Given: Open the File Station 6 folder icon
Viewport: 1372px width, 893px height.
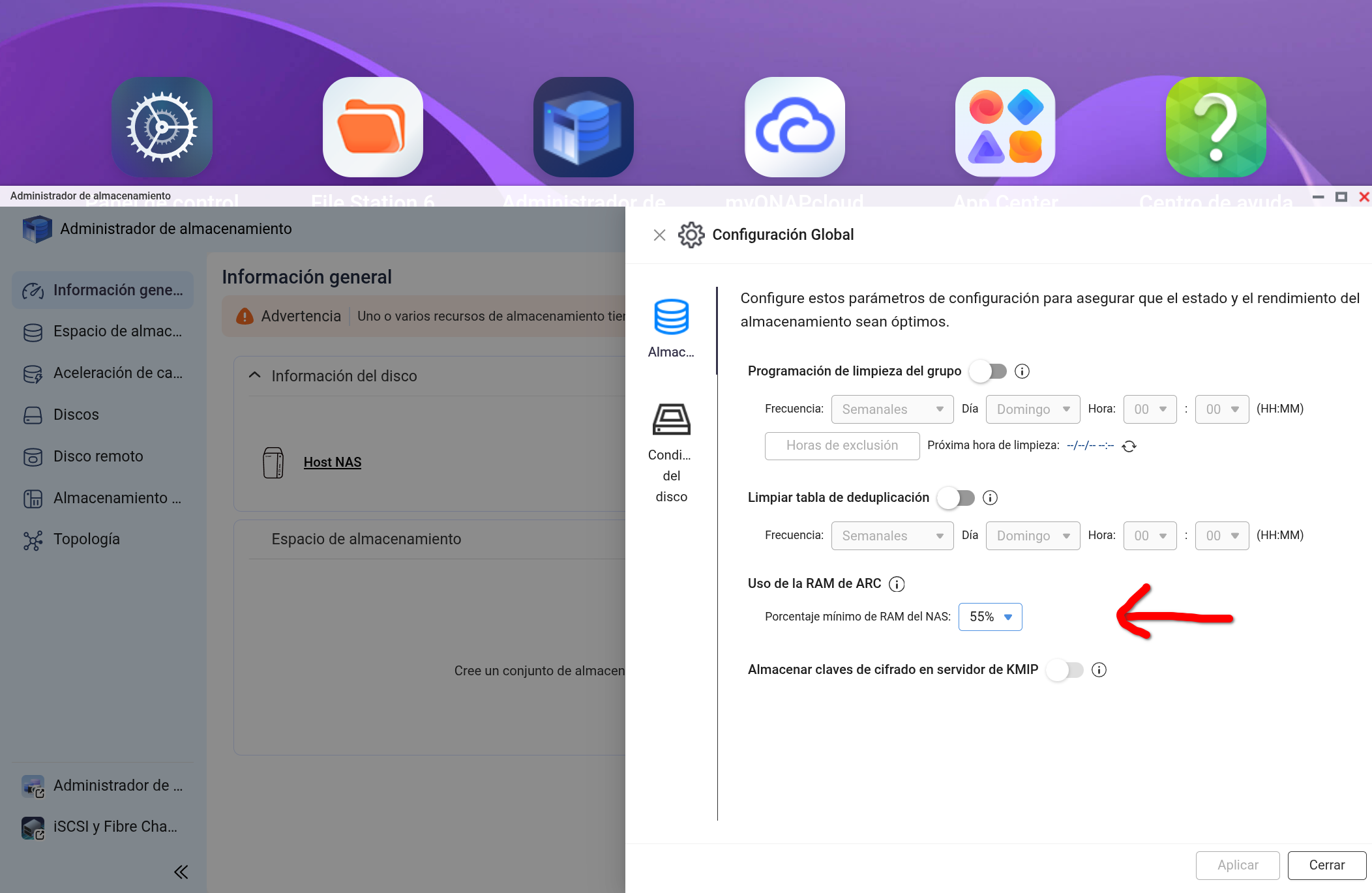Looking at the screenshot, I should [x=372, y=127].
